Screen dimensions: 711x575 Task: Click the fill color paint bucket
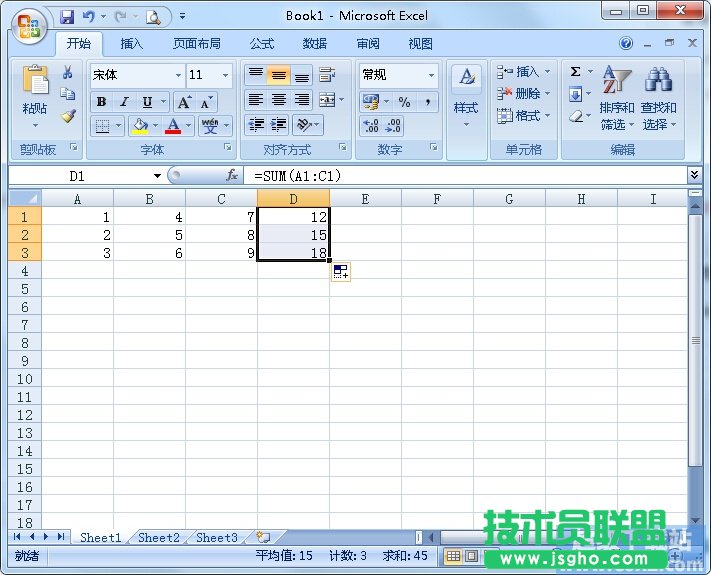coord(139,126)
